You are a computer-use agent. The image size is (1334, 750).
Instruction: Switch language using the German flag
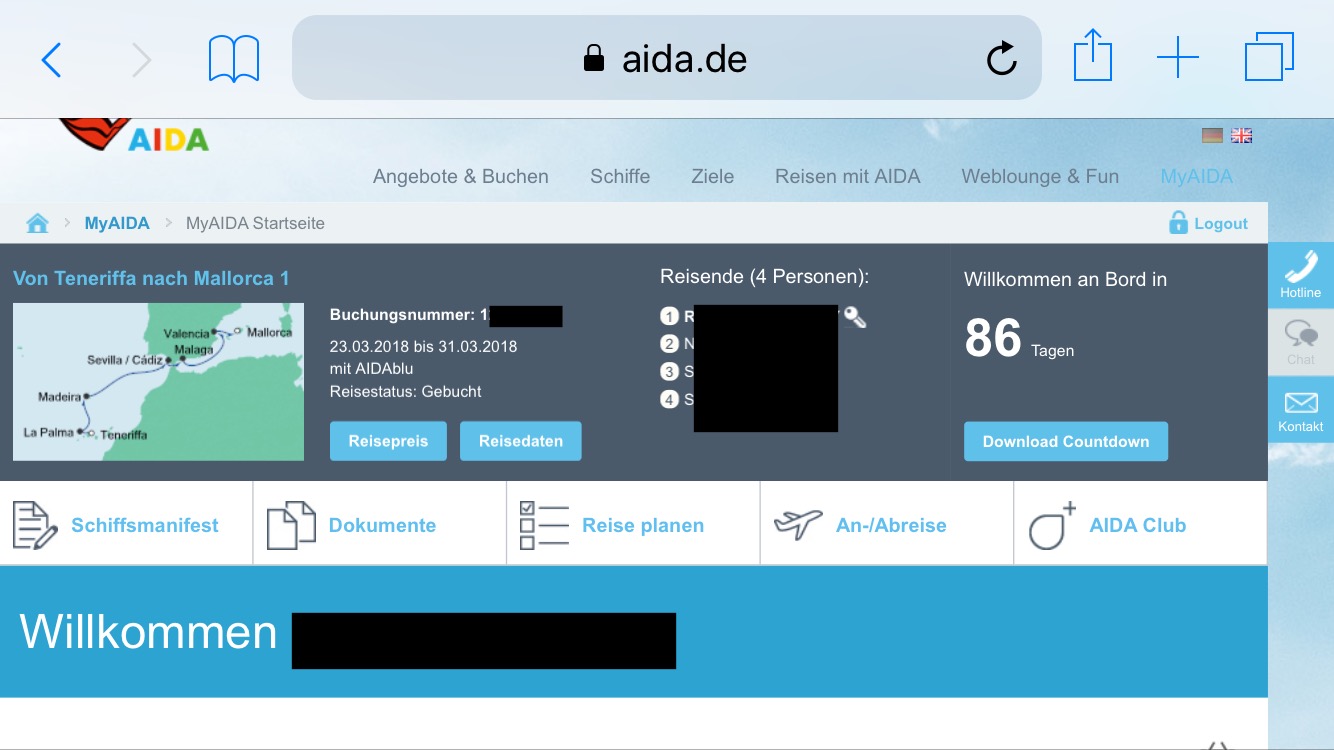(1212, 136)
